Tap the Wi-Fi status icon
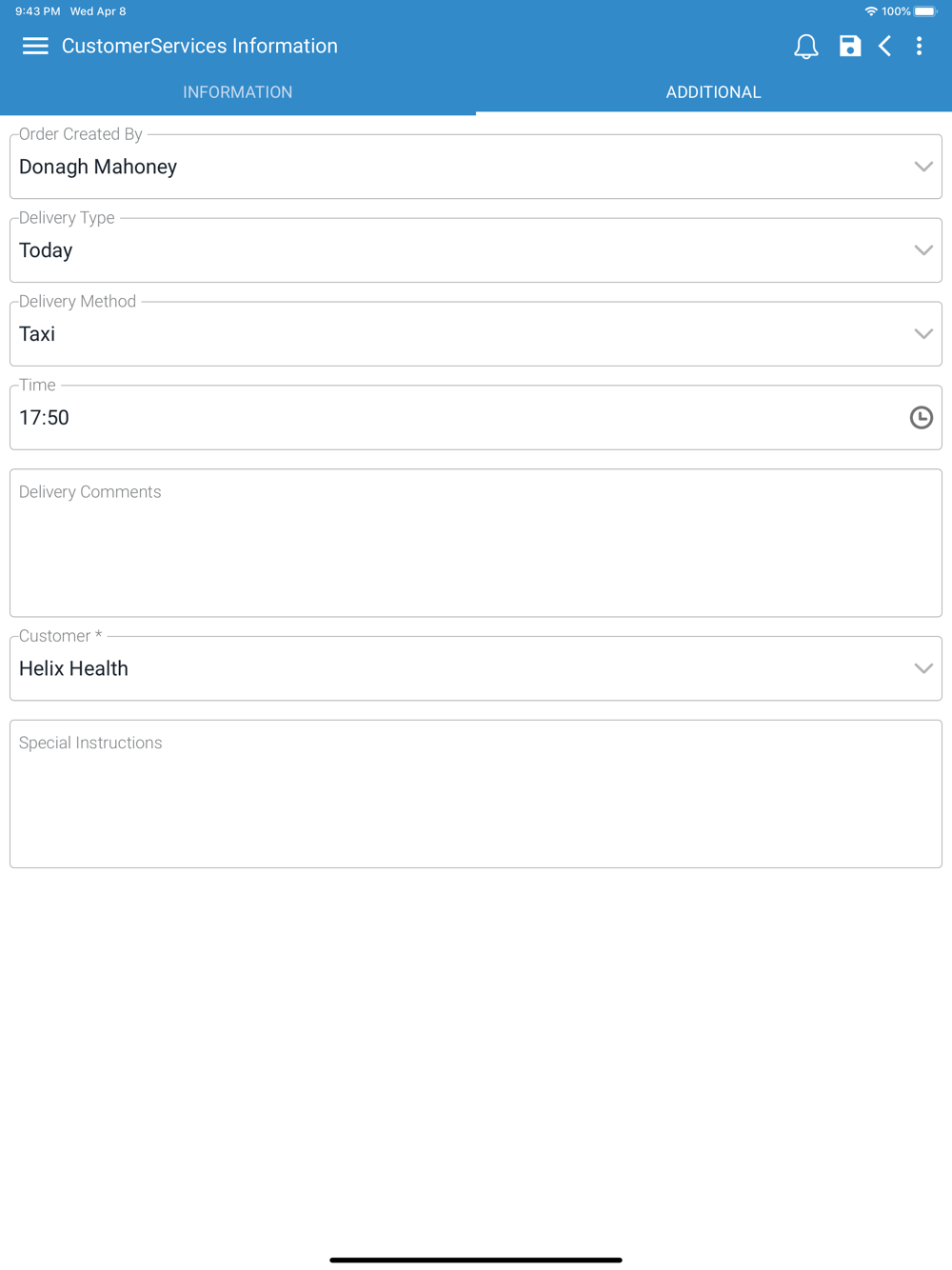 [x=870, y=11]
